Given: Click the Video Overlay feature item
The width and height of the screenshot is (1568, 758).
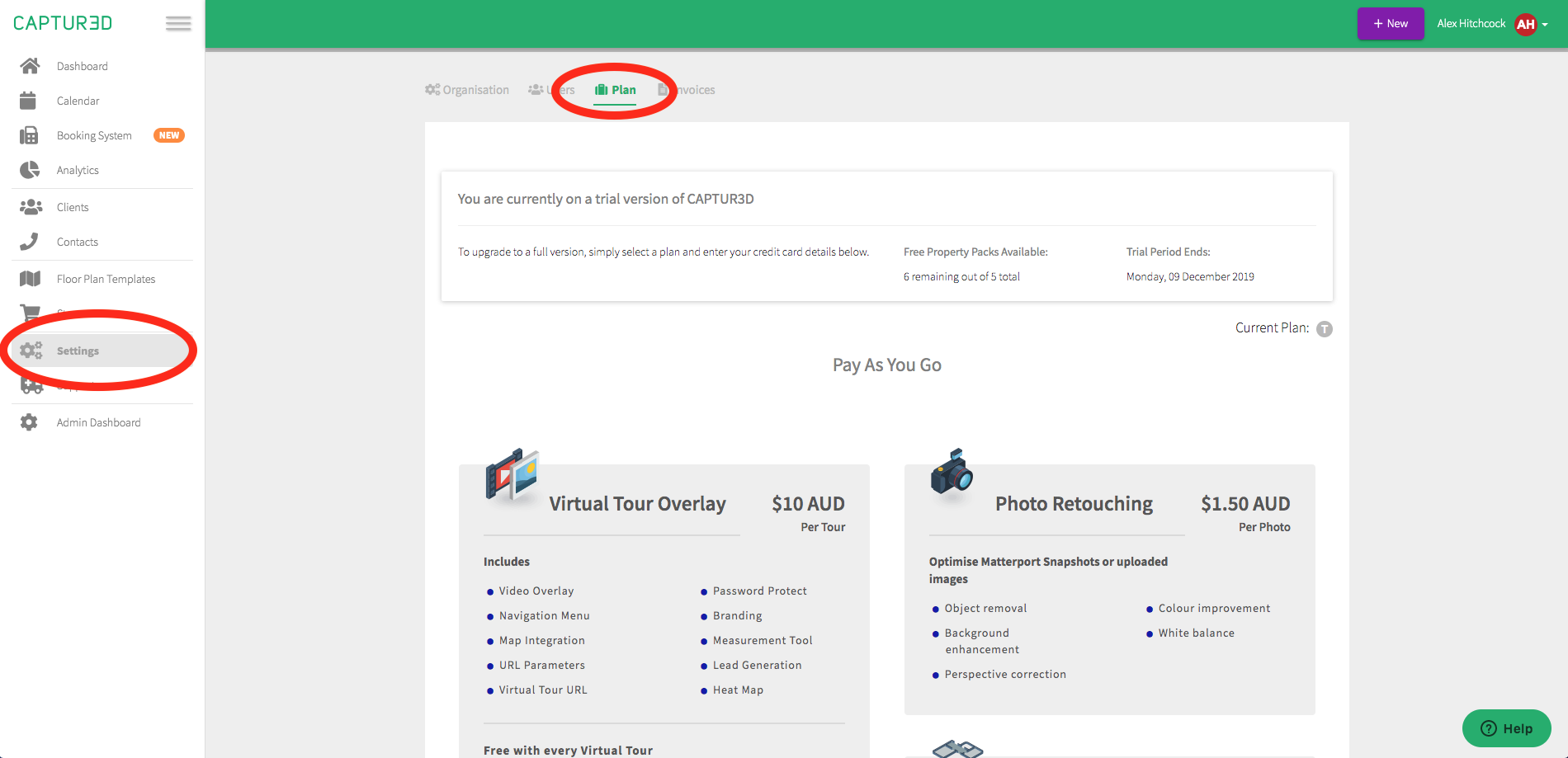Looking at the screenshot, I should click(x=536, y=591).
